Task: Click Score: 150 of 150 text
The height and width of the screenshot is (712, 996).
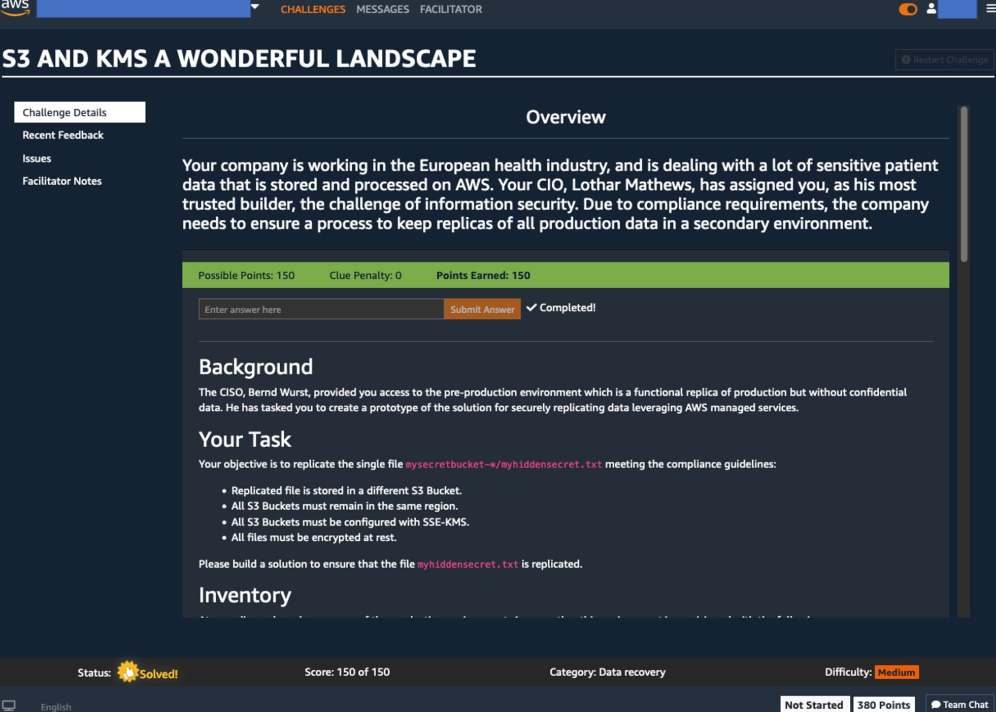Action: click(x=347, y=672)
